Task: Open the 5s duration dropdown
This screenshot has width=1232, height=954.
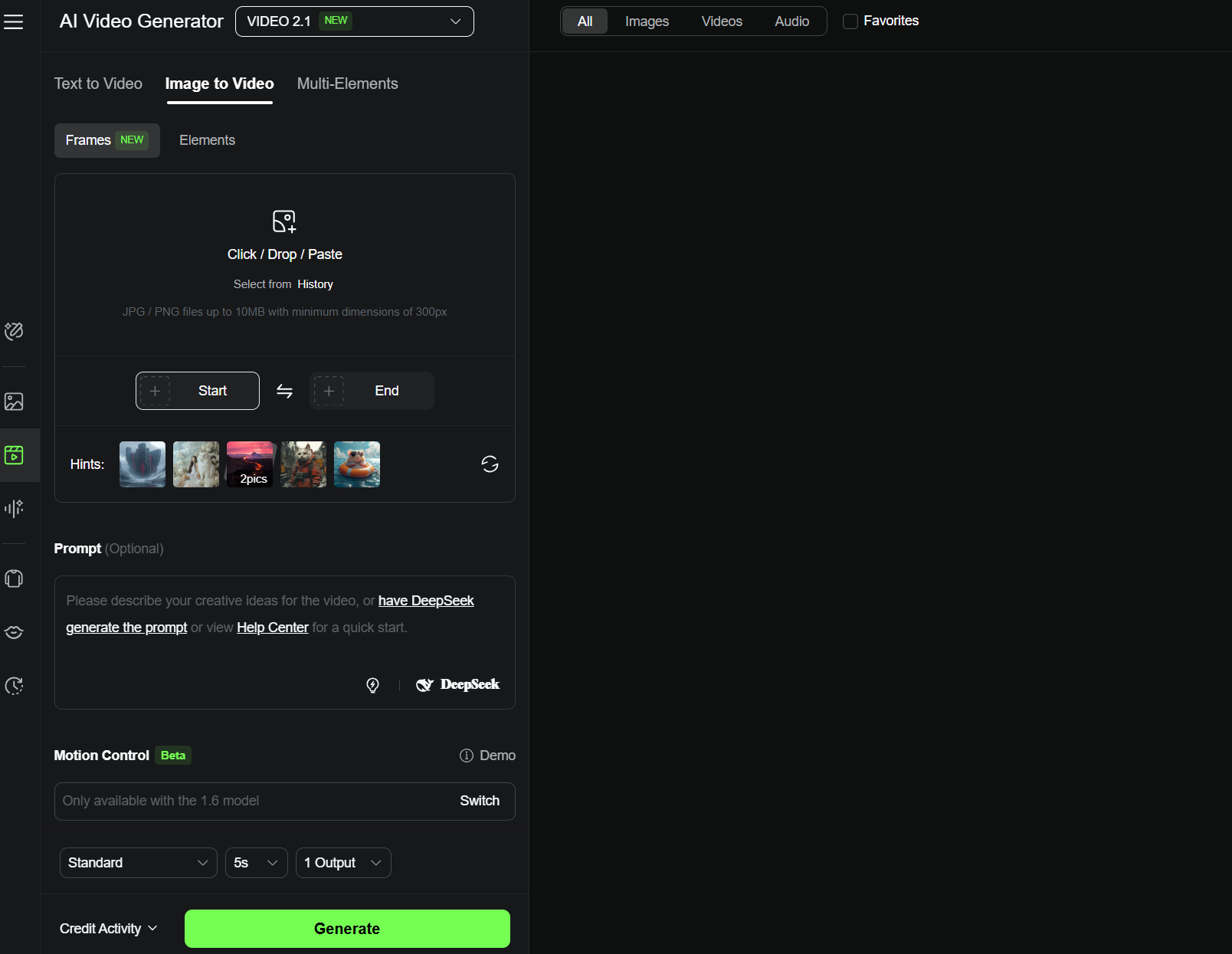Action: tap(257, 863)
